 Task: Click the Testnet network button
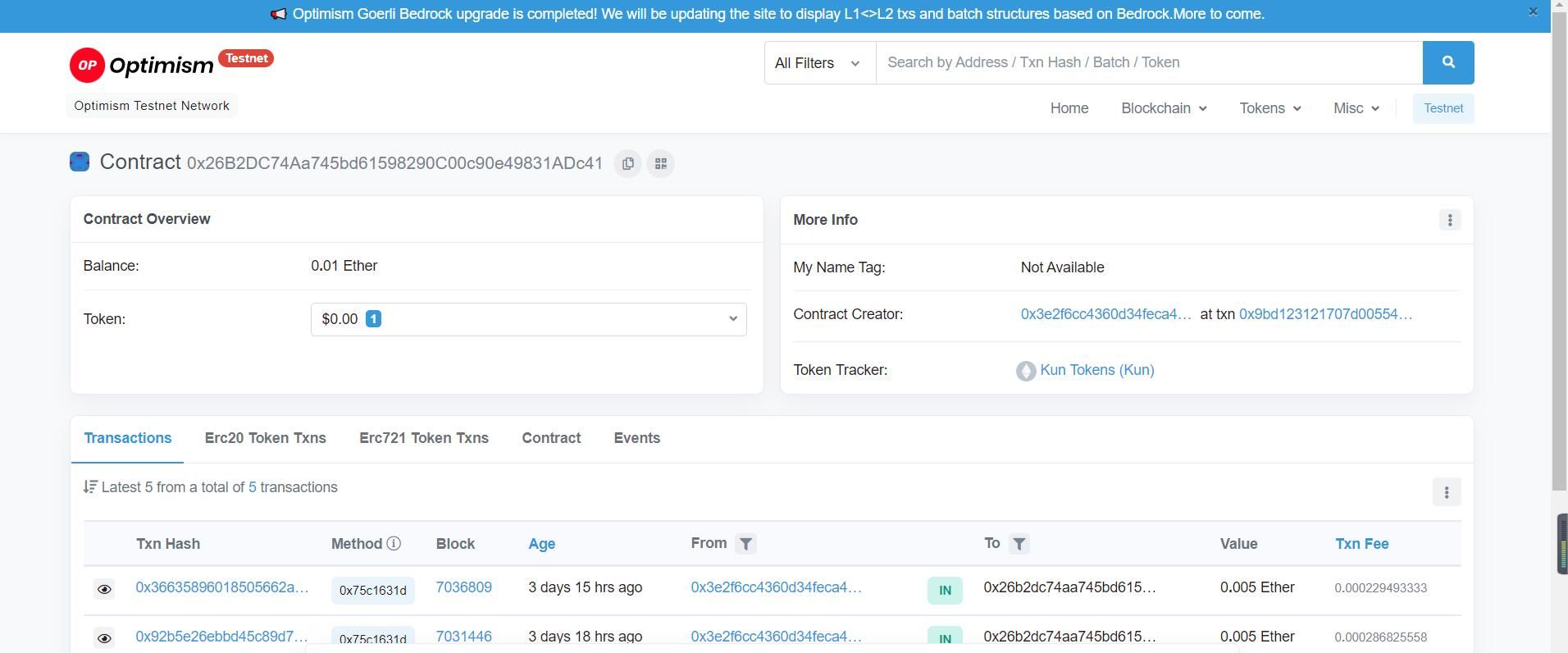point(1443,108)
